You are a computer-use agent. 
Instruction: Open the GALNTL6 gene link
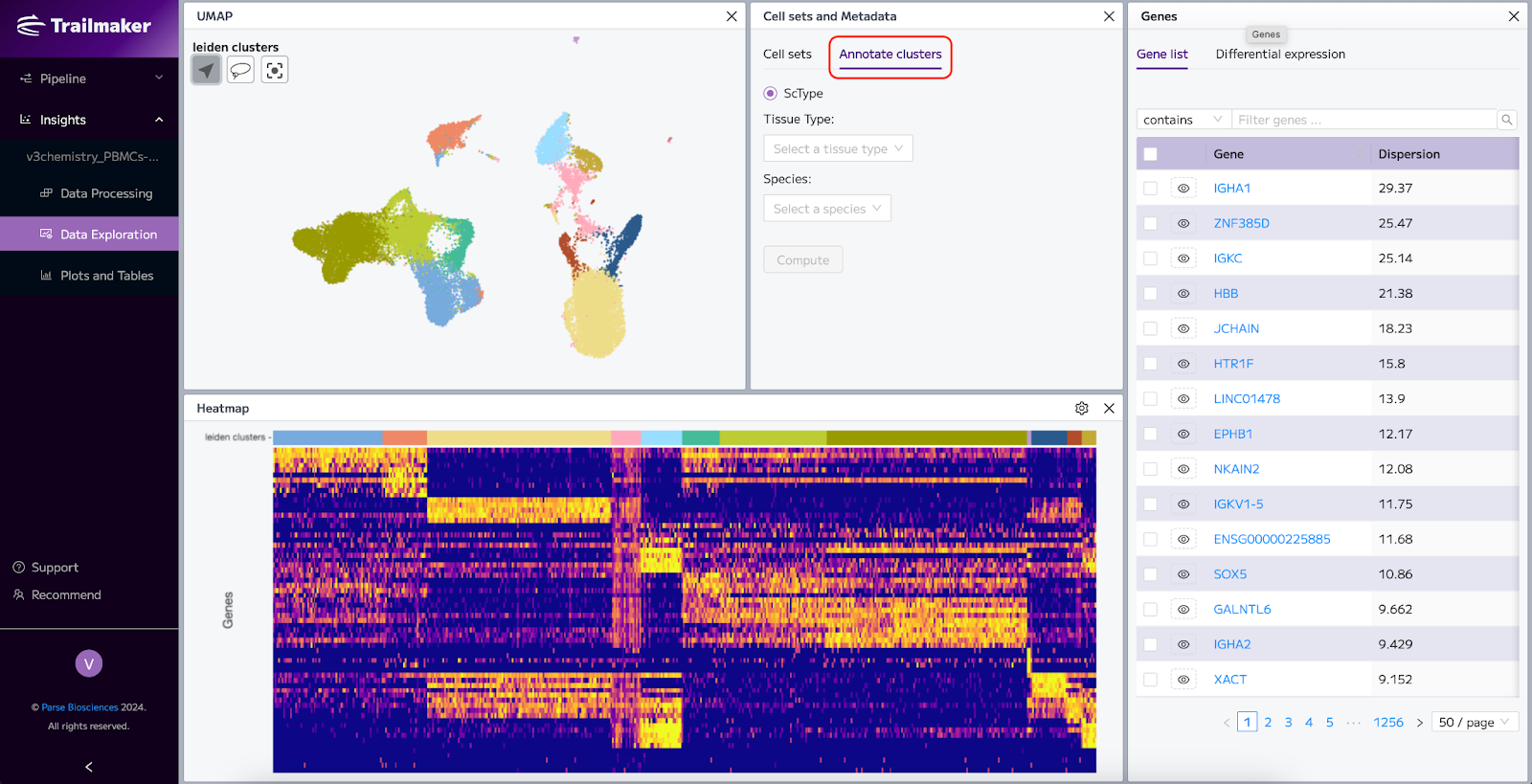1243,610
